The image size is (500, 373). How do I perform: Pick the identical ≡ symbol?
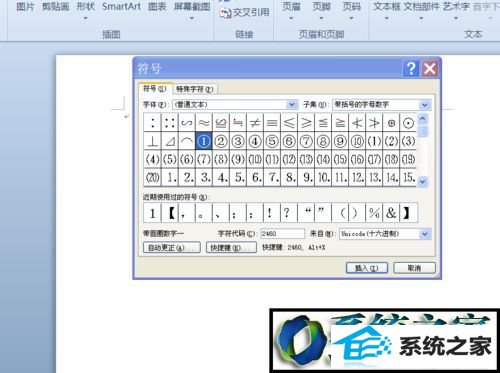[272, 123]
